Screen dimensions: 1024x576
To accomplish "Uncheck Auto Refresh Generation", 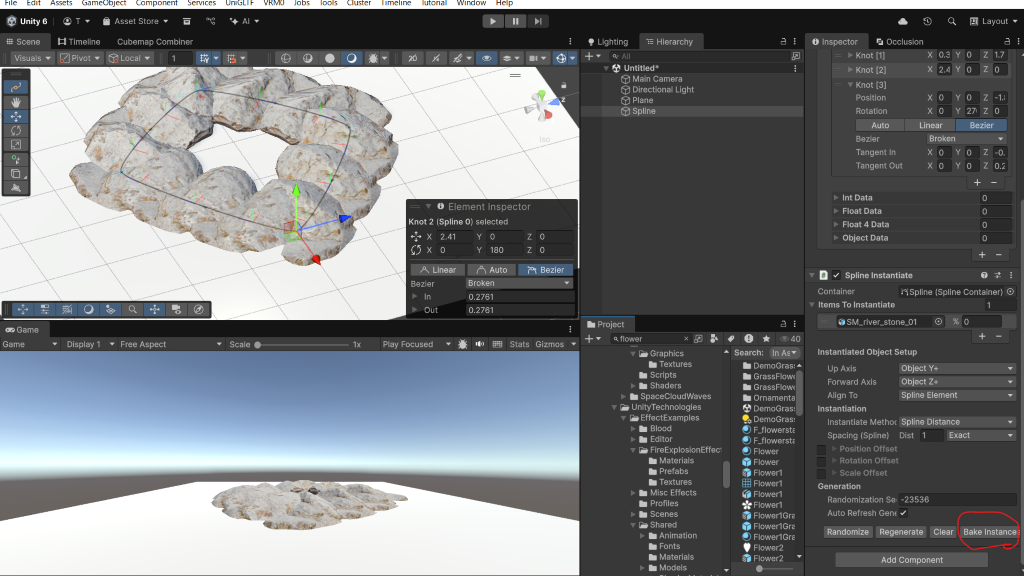I will pyautogui.click(x=903, y=512).
